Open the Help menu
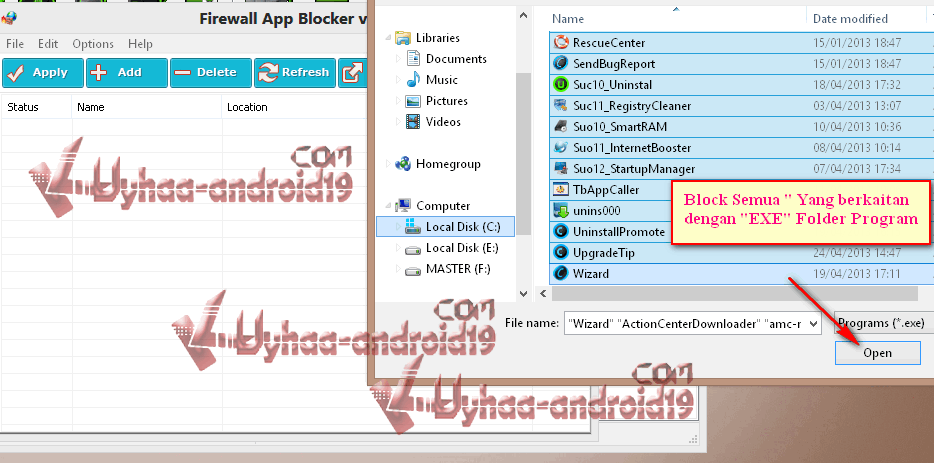This screenshot has width=934, height=463. click(x=141, y=44)
